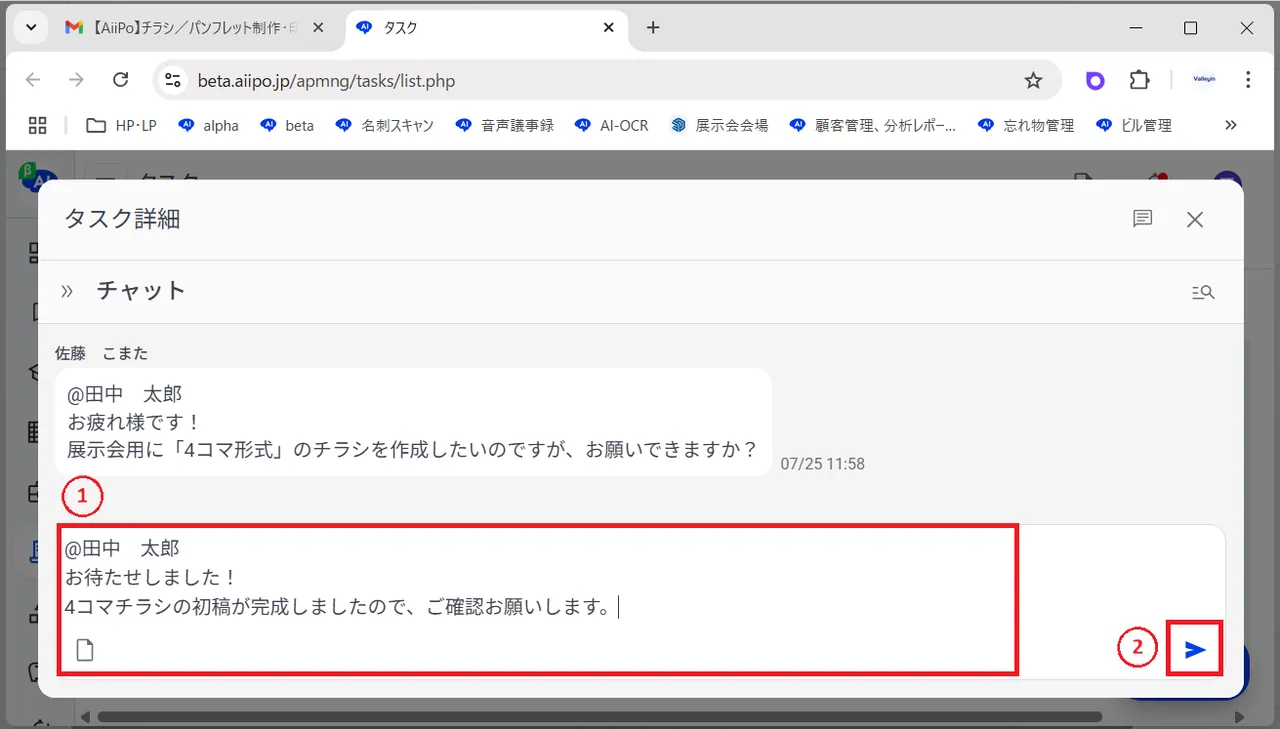Open the 顧客管理、分析レポー... bookmark
The image size is (1280, 729).
point(873,125)
